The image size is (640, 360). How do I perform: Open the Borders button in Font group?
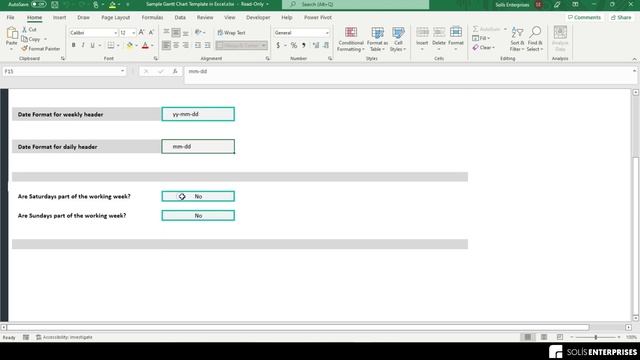point(111,45)
